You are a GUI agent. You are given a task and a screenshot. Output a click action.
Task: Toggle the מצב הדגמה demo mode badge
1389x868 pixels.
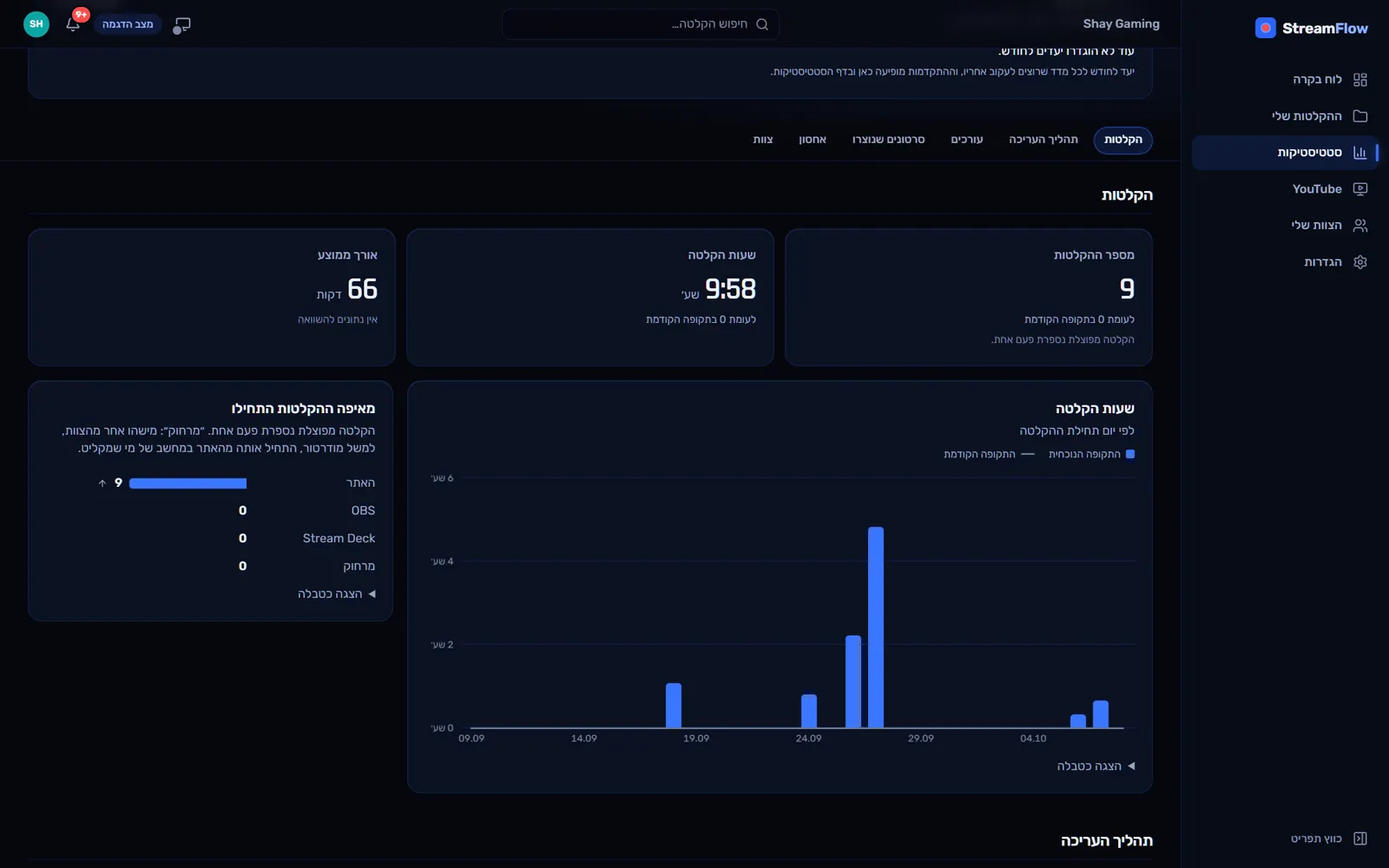pyautogui.click(x=128, y=24)
